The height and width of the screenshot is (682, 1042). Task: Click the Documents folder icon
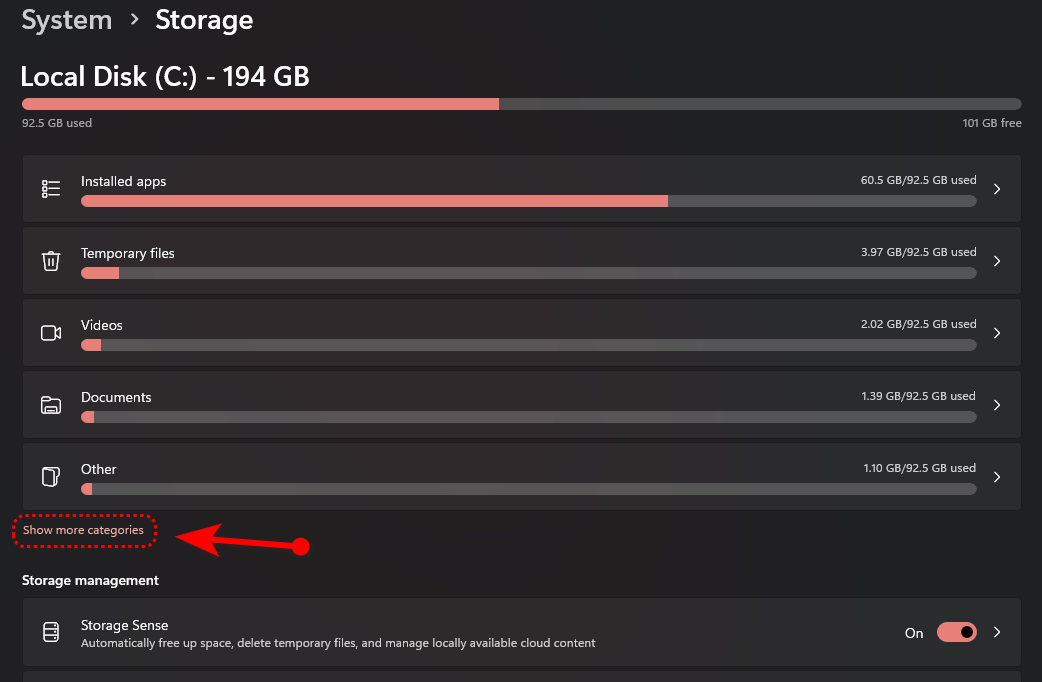pos(51,405)
